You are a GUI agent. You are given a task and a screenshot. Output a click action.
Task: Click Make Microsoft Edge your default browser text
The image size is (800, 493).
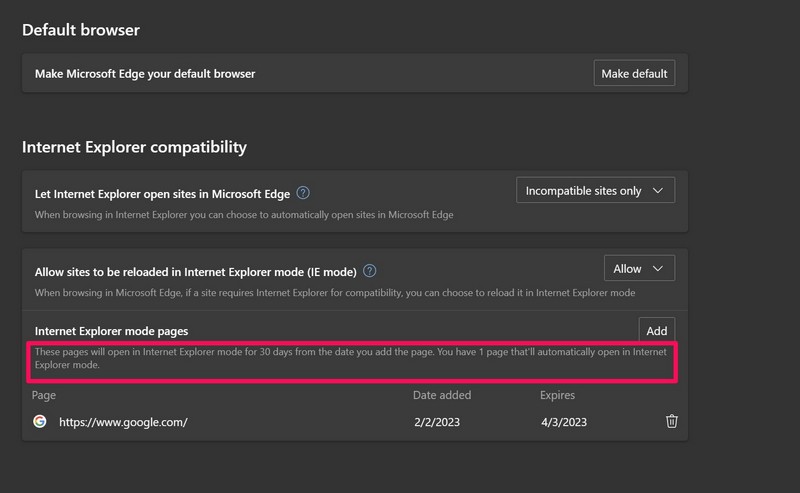click(146, 74)
